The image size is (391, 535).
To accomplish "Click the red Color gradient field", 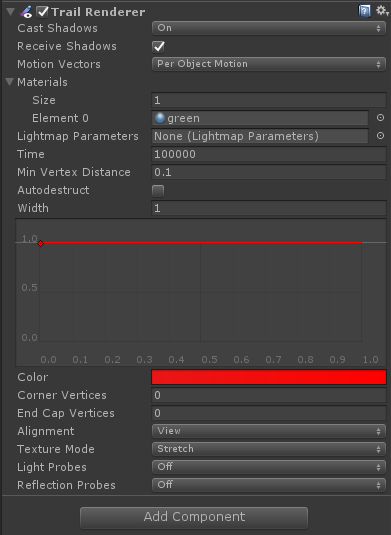I will click(269, 377).
